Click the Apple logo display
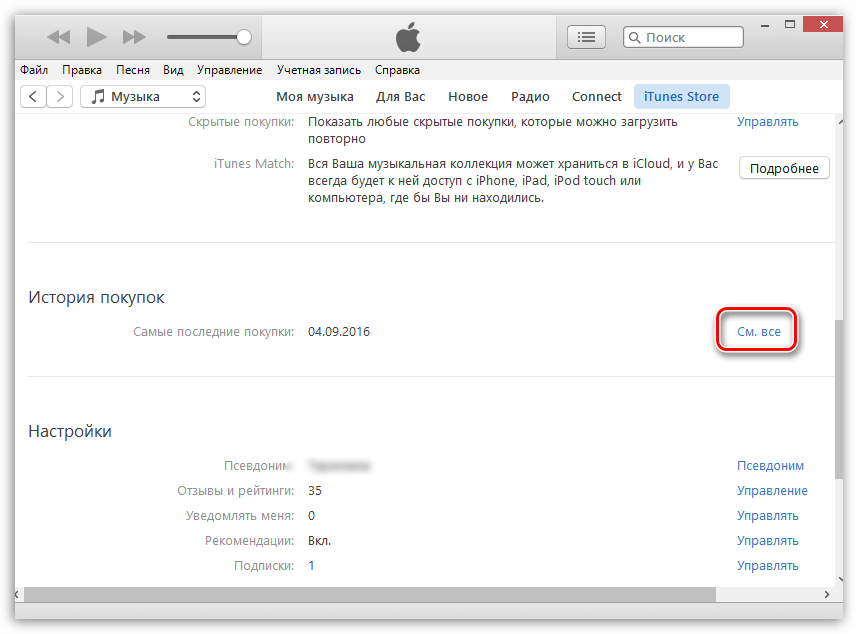The height and width of the screenshot is (634, 858). pyautogui.click(x=408, y=37)
